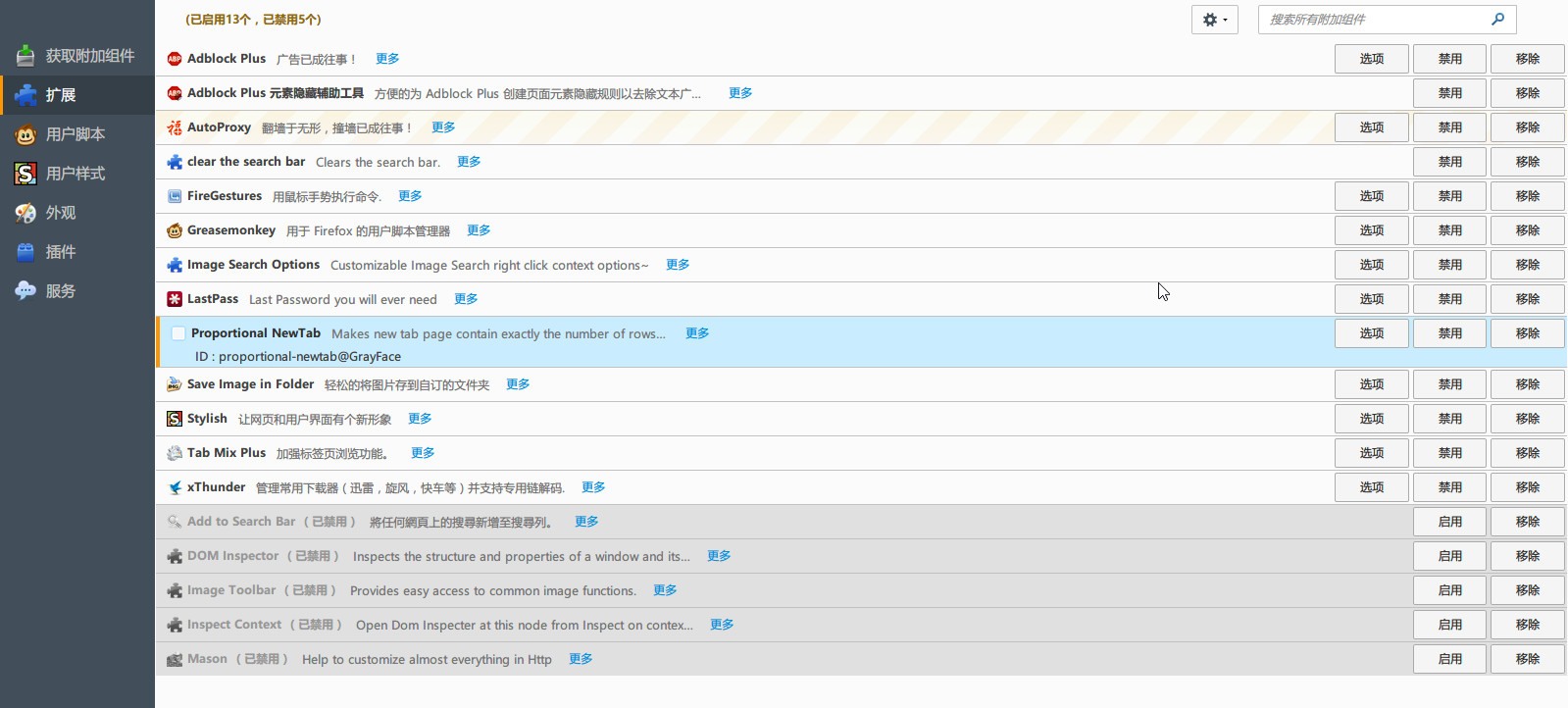This screenshot has height=708, width=1568.
Task: Show 更多 details for Adblock Plus
Action: tap(387, 59)
